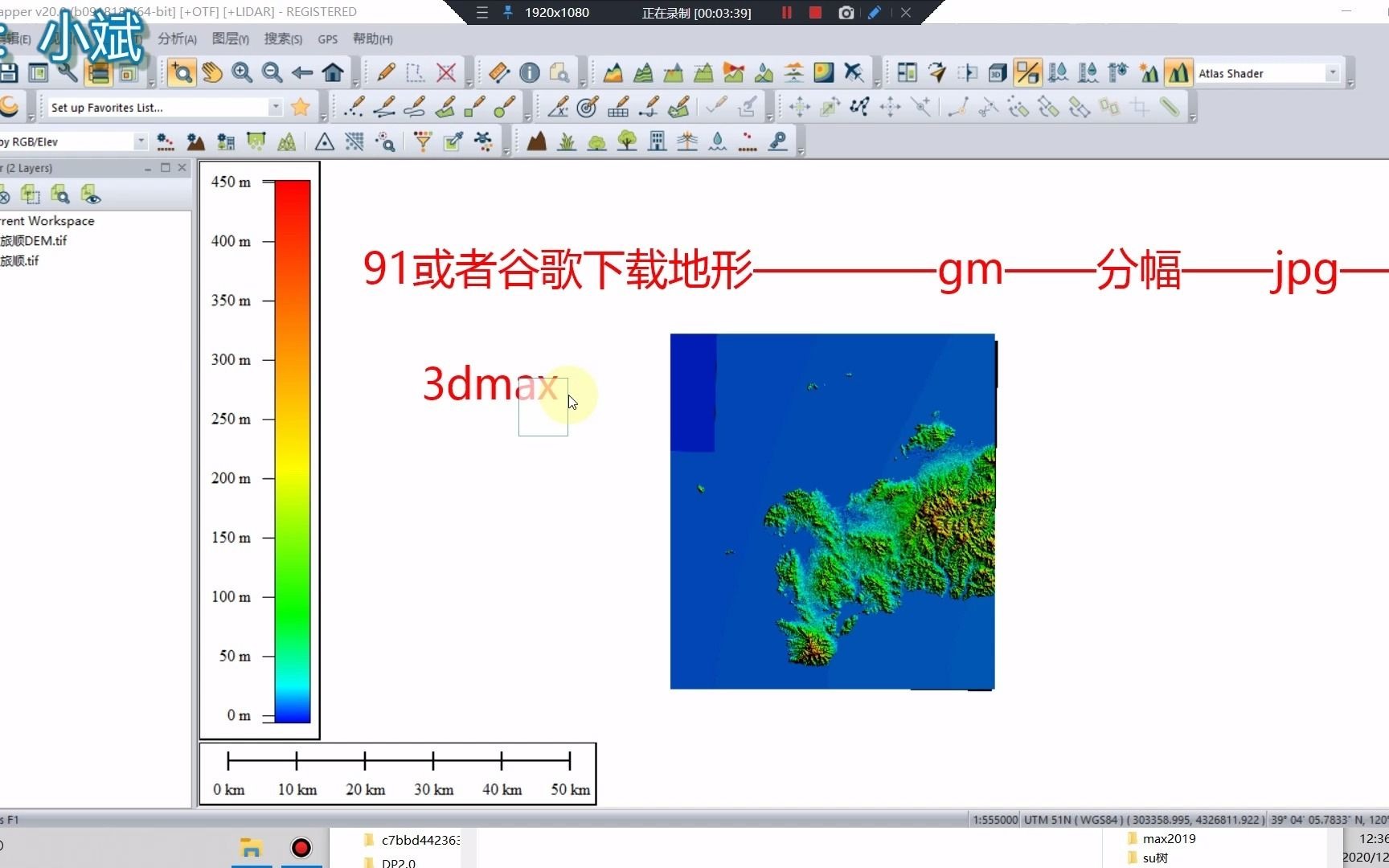Open the 图层 menu
This screenshot has width=1389, height=868.
pos(231,39)
